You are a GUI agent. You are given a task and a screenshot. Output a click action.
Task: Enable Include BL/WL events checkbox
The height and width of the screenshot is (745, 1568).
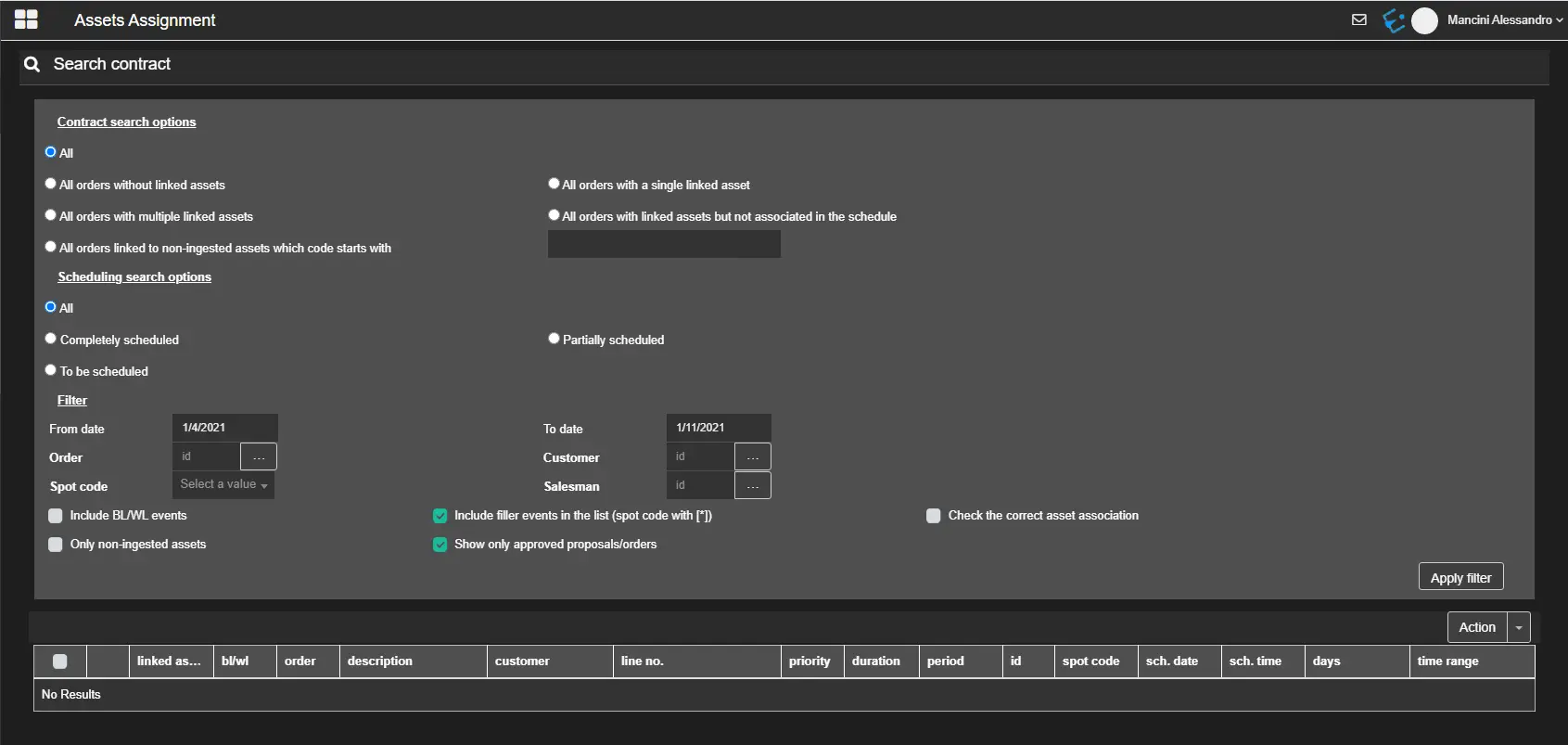point(56,516)
